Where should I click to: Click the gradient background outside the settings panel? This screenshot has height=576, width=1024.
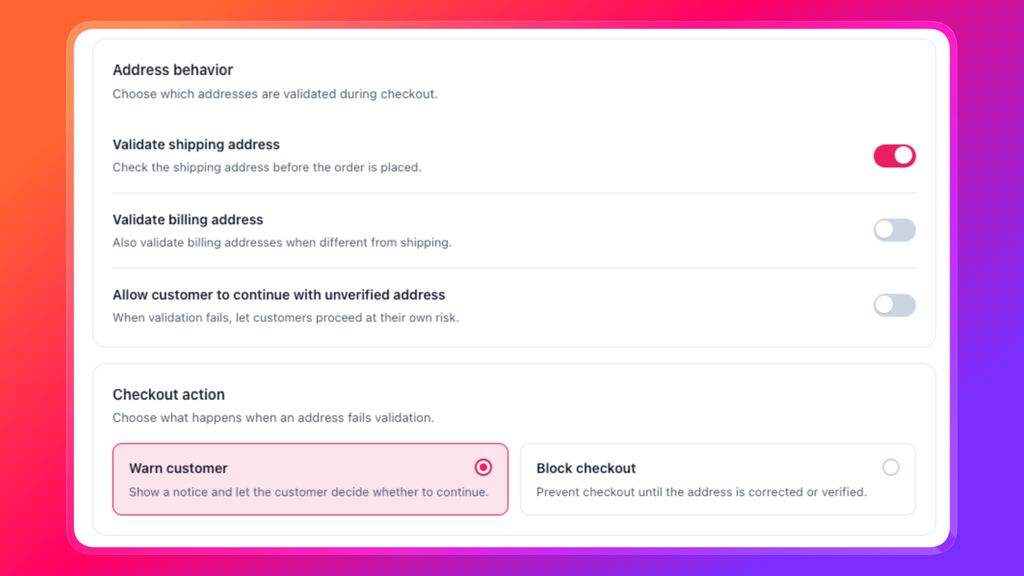coord(33,287)
